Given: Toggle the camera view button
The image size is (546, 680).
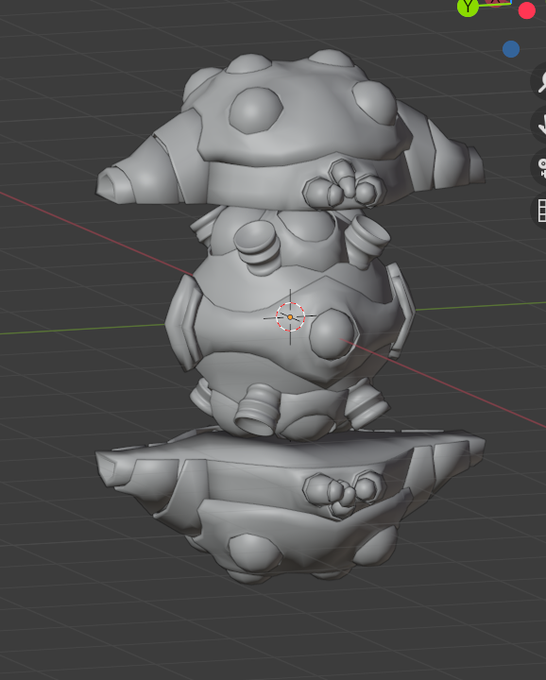Looking at the screenshot, I should [x=539, y=168].
